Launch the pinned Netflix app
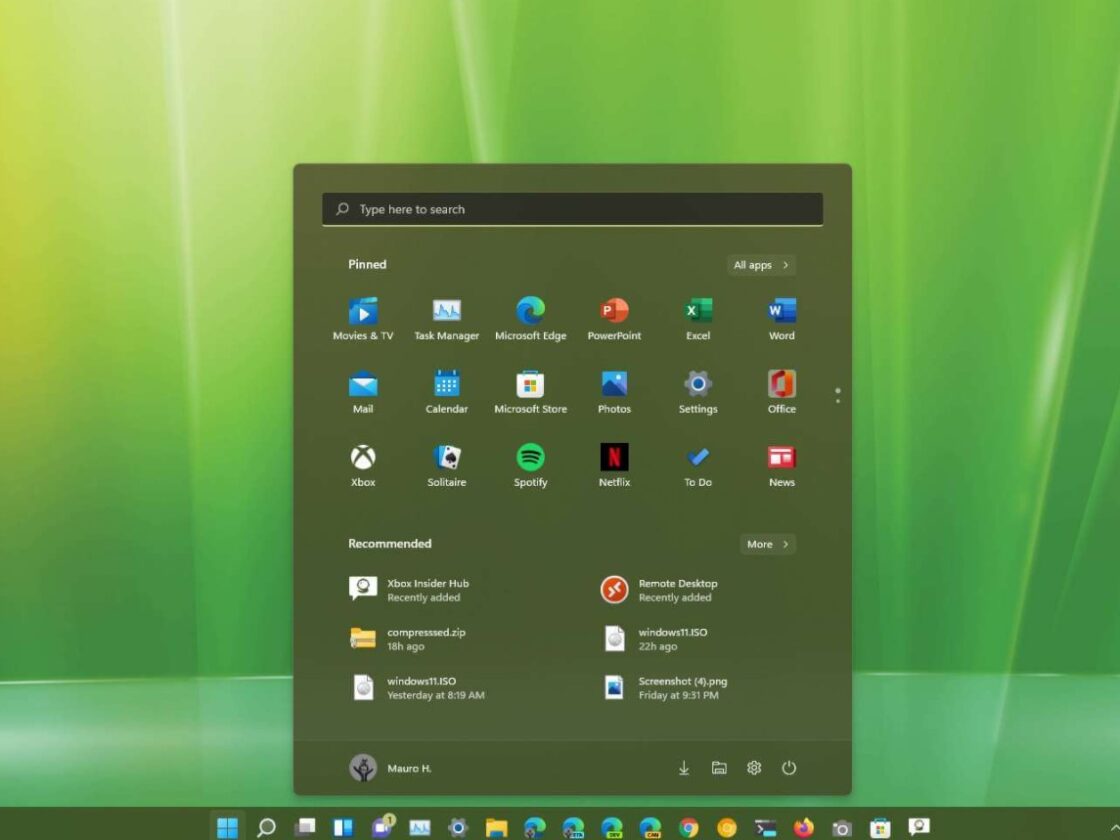Image resolution: width=1120 pixels, height=840 pixels. 614,466
